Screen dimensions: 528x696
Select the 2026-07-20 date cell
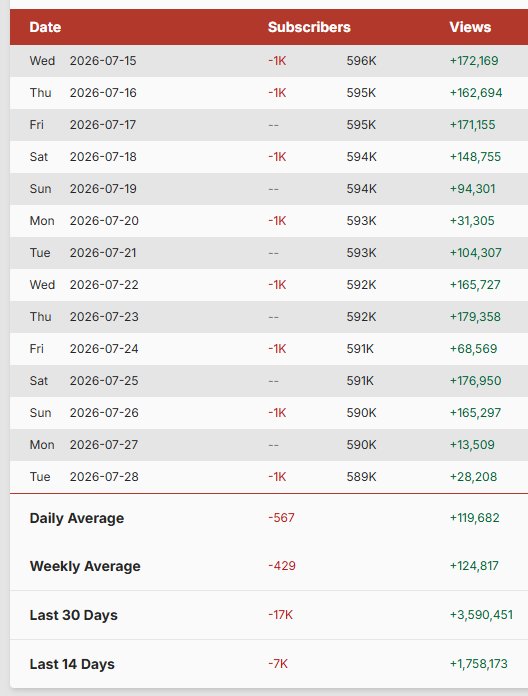tap(104, 221)
